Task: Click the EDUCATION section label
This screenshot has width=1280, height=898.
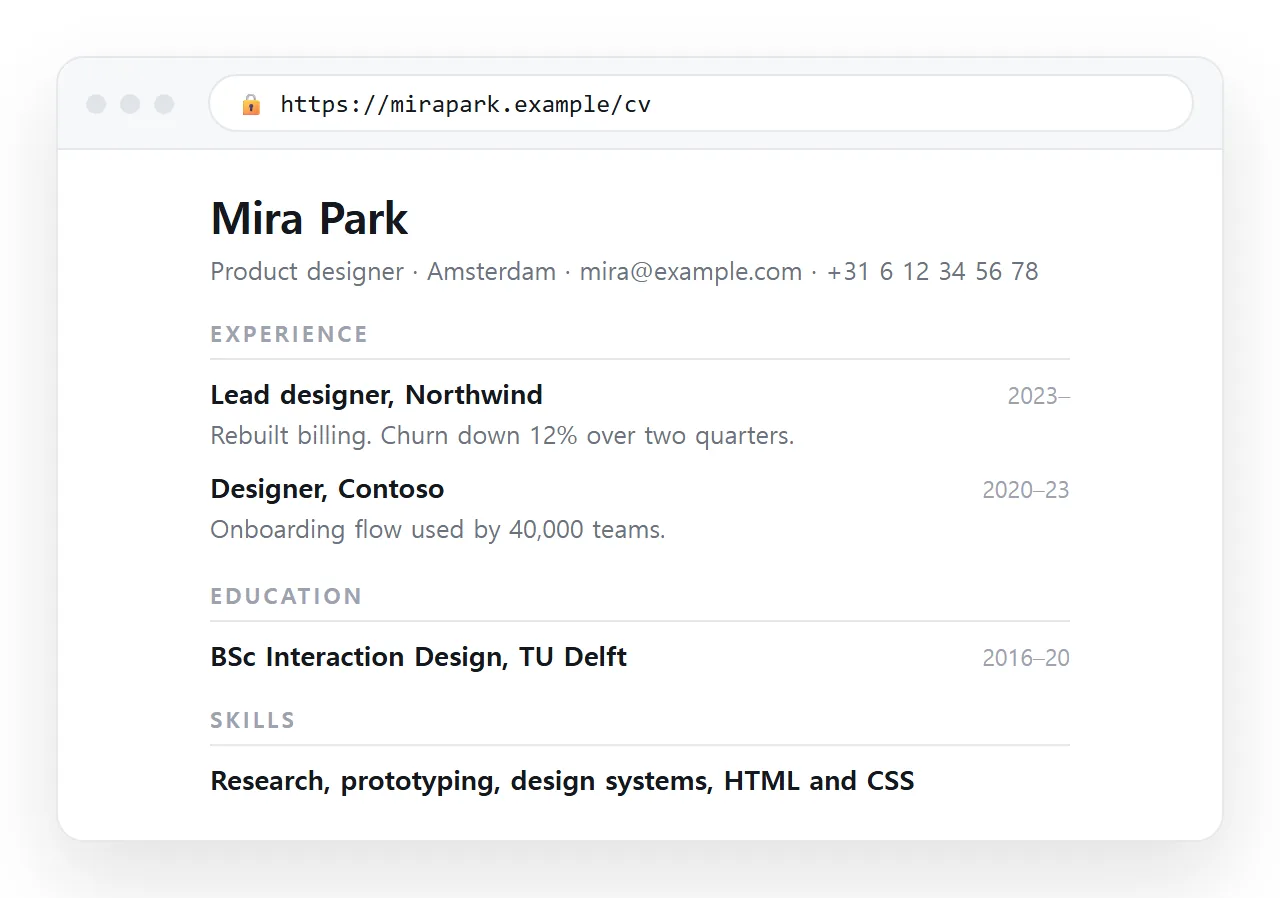Action: 286,596
